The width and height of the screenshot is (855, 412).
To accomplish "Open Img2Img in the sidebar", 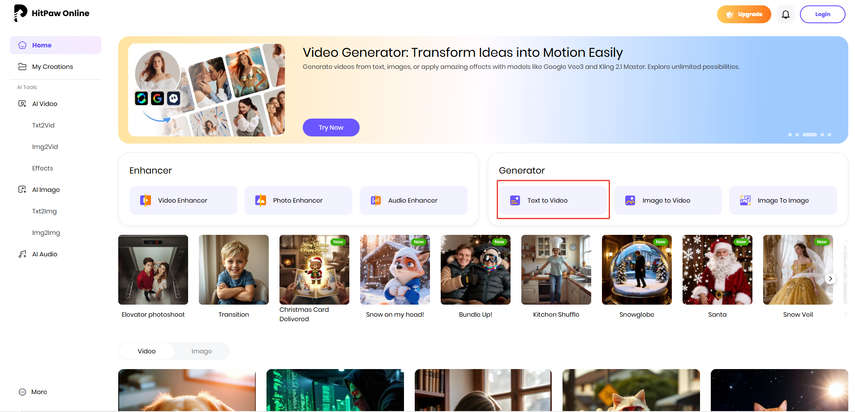I will pyautogui.click(x=46, y=233).
